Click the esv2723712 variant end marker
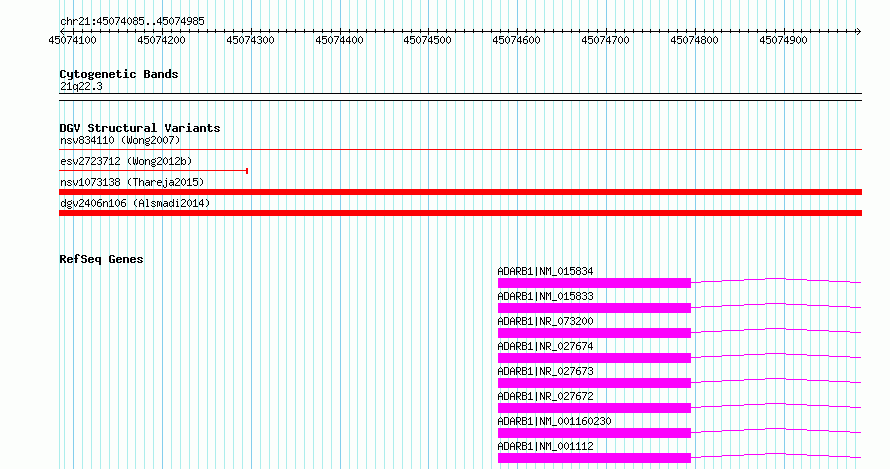The image size is (890, 469). [247, 171]
